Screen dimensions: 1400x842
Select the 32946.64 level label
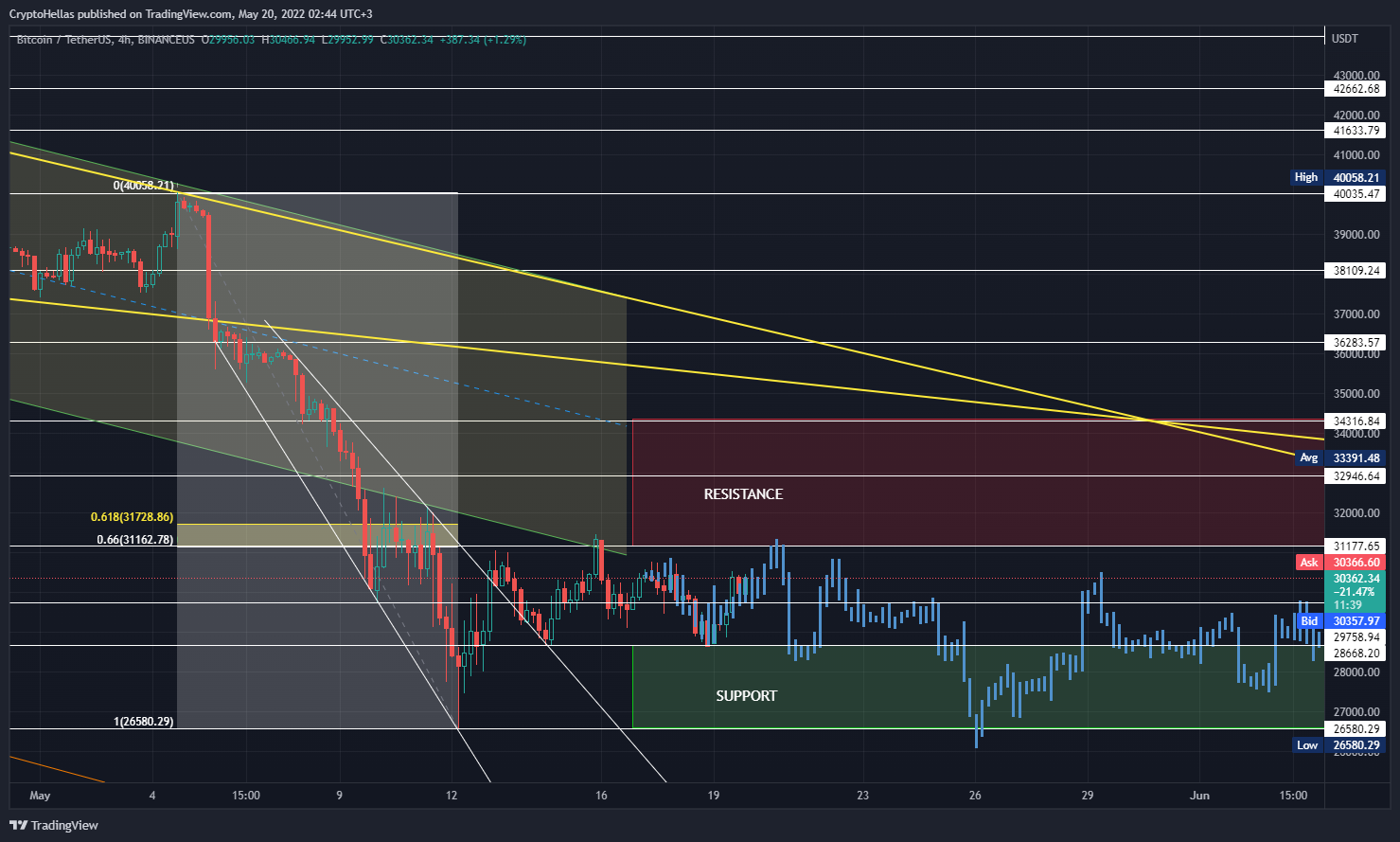click(x=1356, y=475)
